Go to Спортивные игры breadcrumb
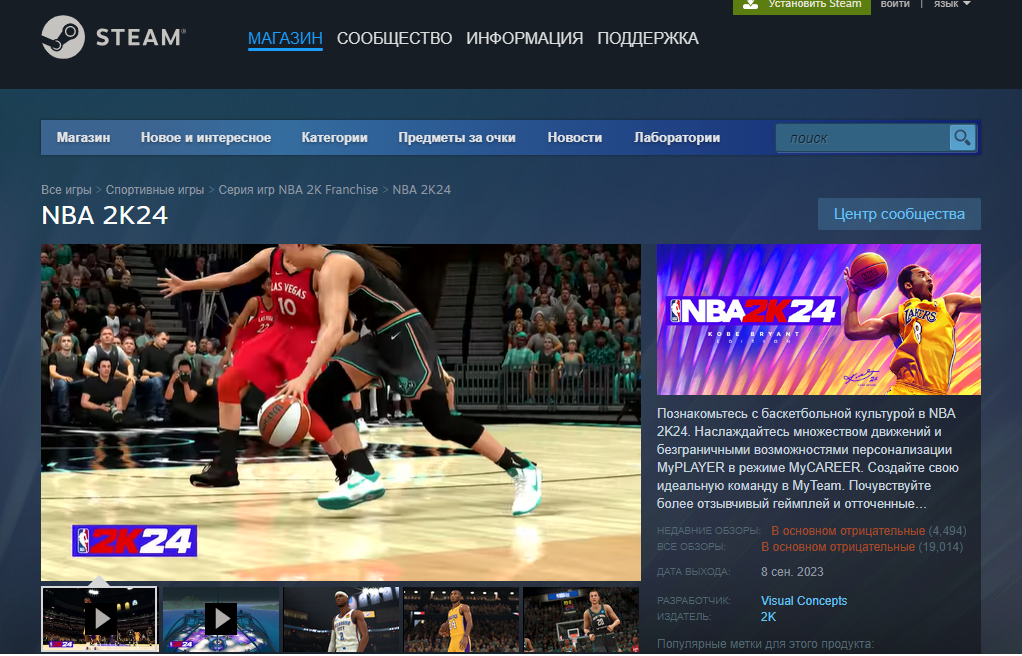Screen dimensions: 1022x656 (x=155, y=190)
